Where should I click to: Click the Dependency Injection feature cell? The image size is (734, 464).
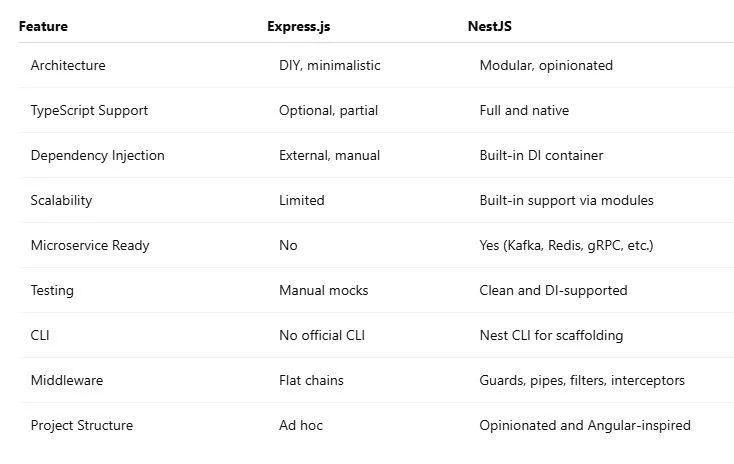coord(97,155)
